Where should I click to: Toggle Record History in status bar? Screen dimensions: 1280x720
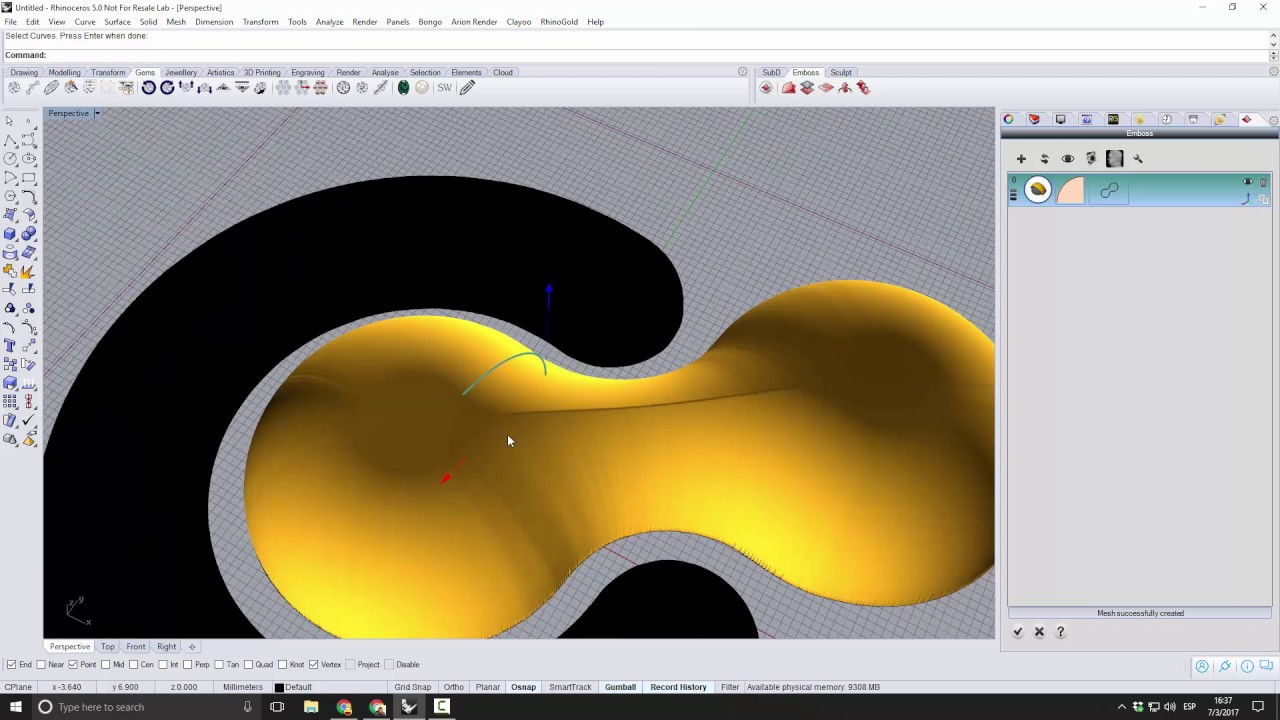point(678,687)
